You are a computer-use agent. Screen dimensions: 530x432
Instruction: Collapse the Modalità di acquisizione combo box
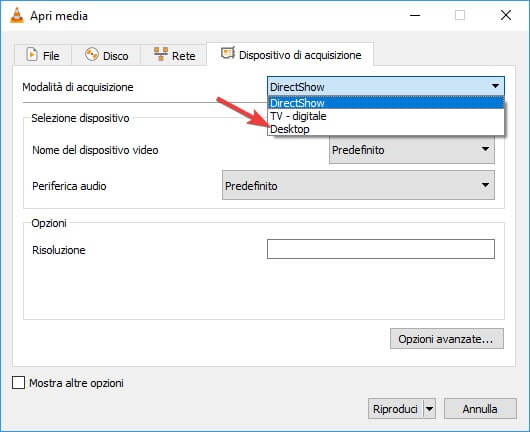point(386,87)
